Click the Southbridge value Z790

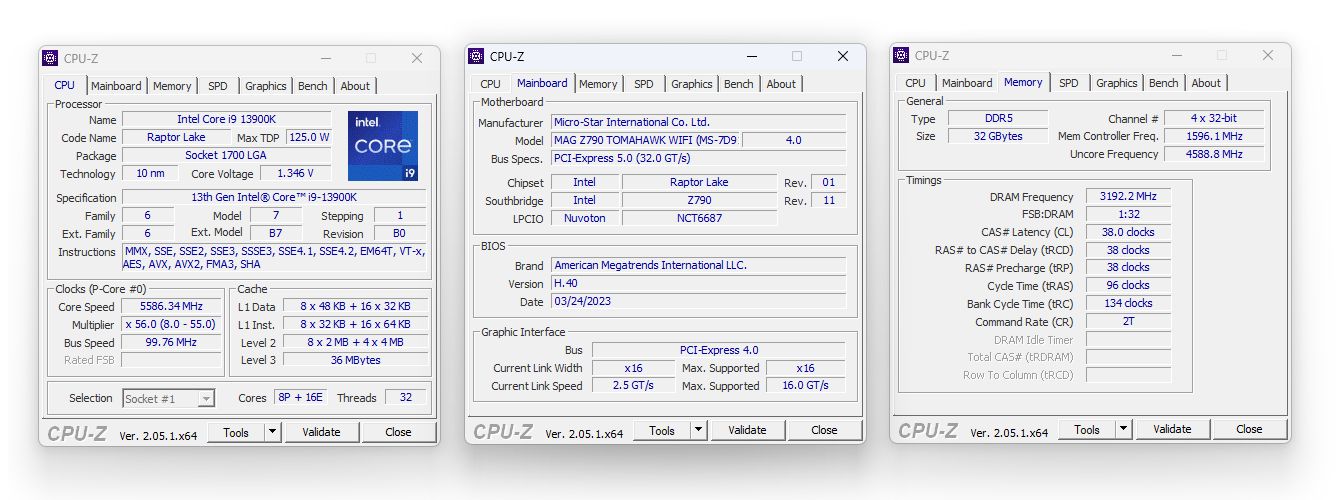coord(699,200)
